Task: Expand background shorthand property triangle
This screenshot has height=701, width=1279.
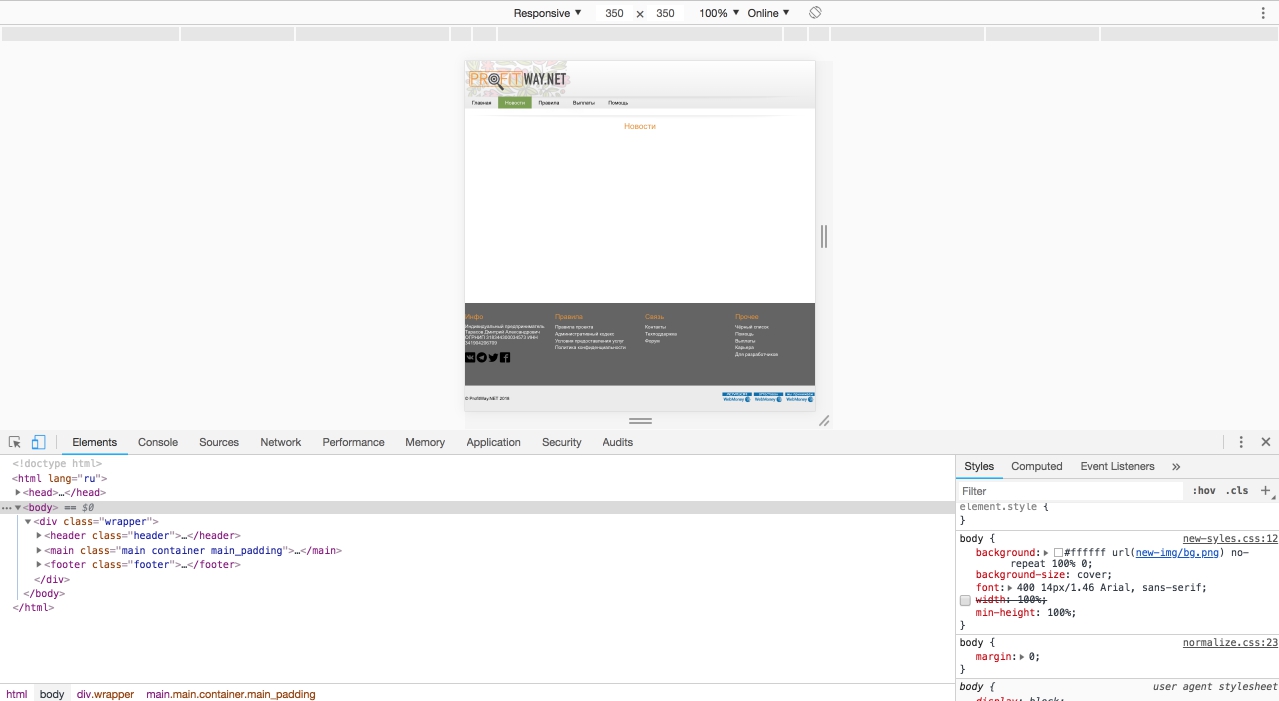Action: click(1046, 553)
